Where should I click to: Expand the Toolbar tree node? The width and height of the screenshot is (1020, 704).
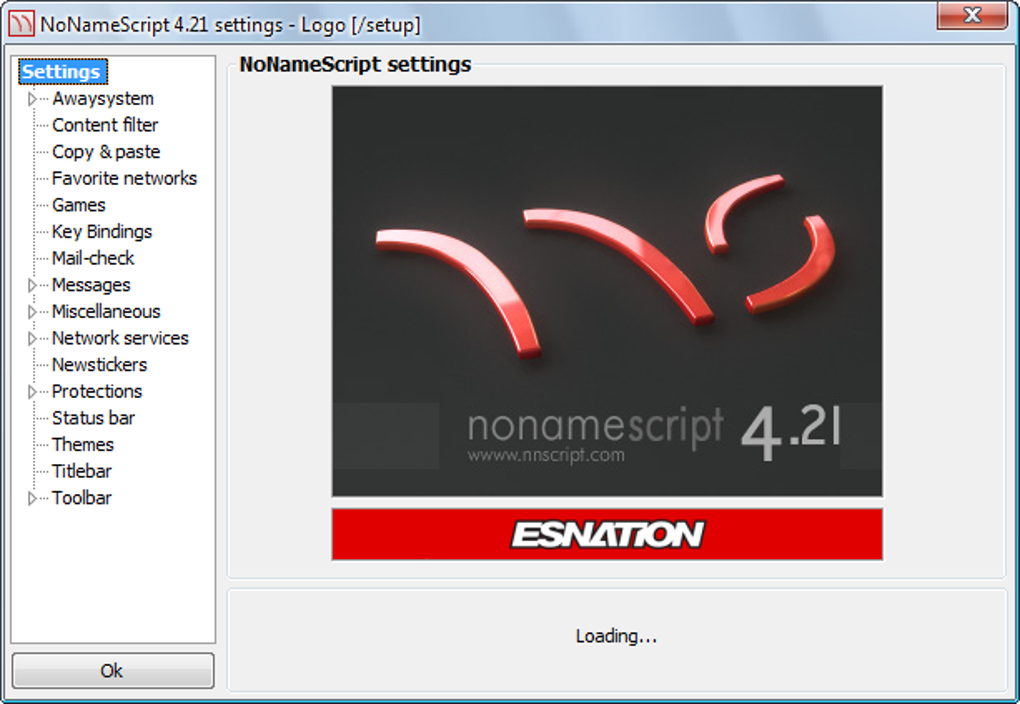[31, 498]
